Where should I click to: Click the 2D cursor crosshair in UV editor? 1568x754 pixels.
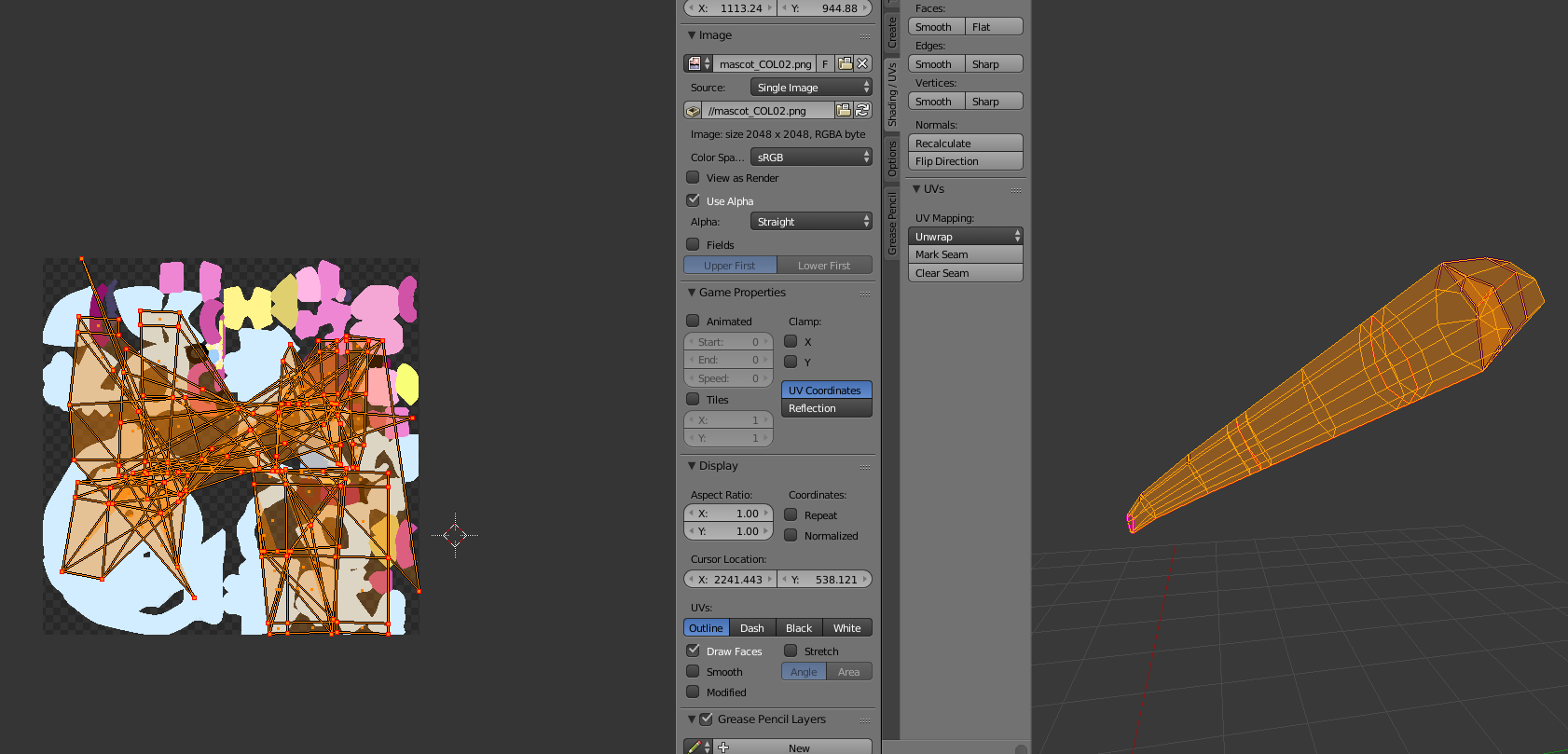coord(455,535)
